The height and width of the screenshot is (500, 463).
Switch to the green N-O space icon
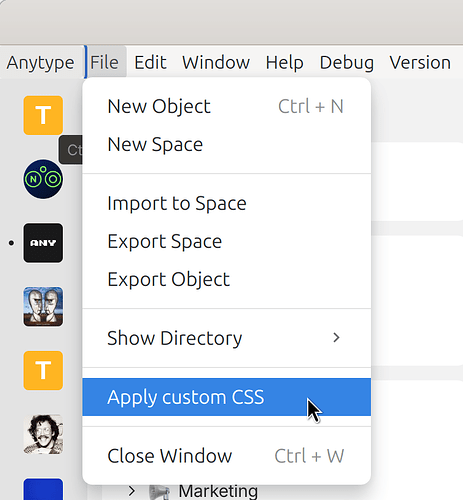(43, 179)
